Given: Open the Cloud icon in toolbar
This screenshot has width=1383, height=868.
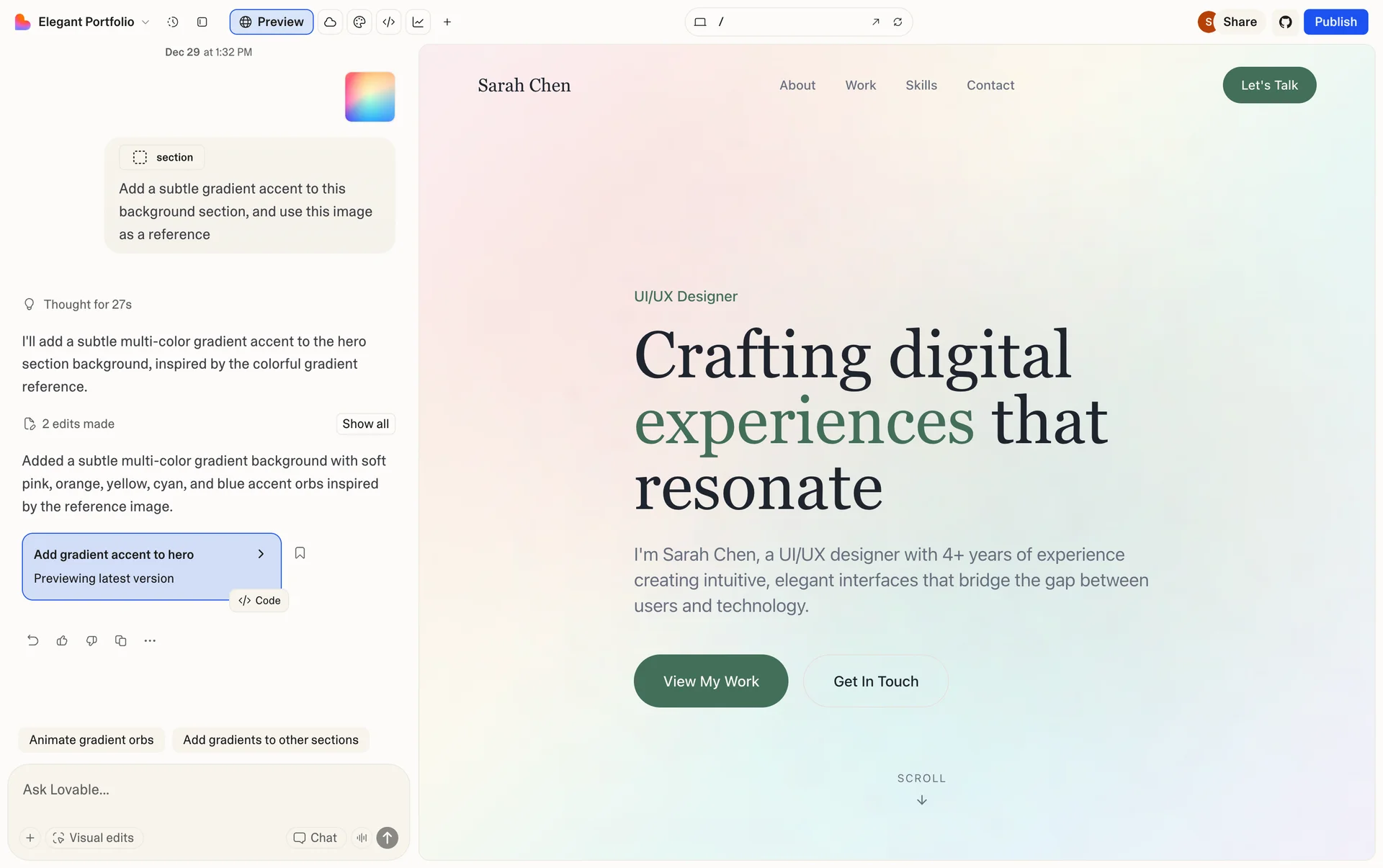Looking at the screenshot, I should 330,22.
